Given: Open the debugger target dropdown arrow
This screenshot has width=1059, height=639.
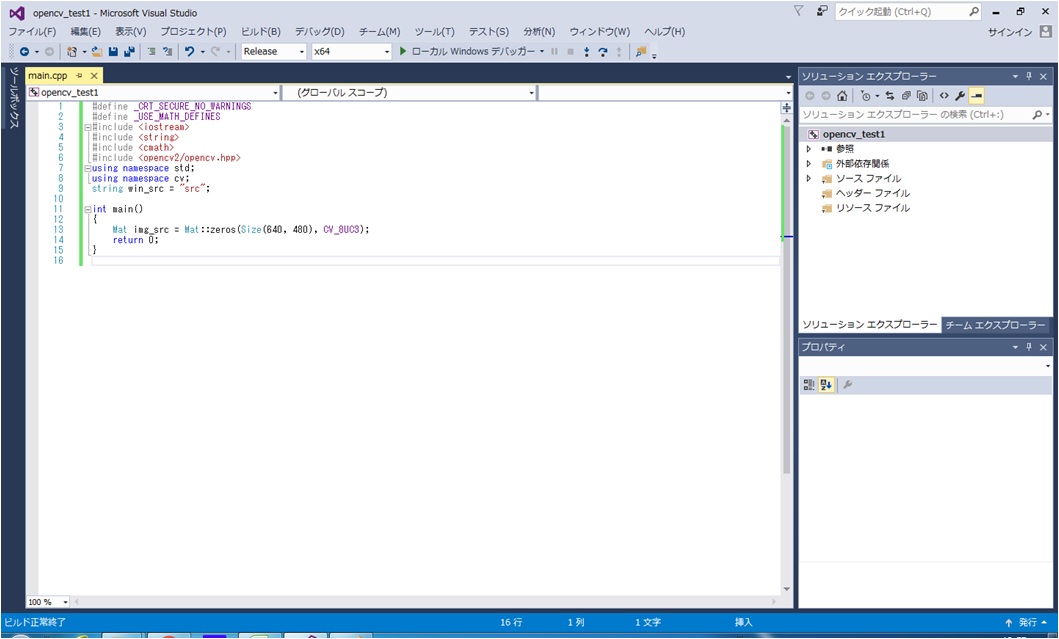Looking at the screenshot, I should coord(542,51).
